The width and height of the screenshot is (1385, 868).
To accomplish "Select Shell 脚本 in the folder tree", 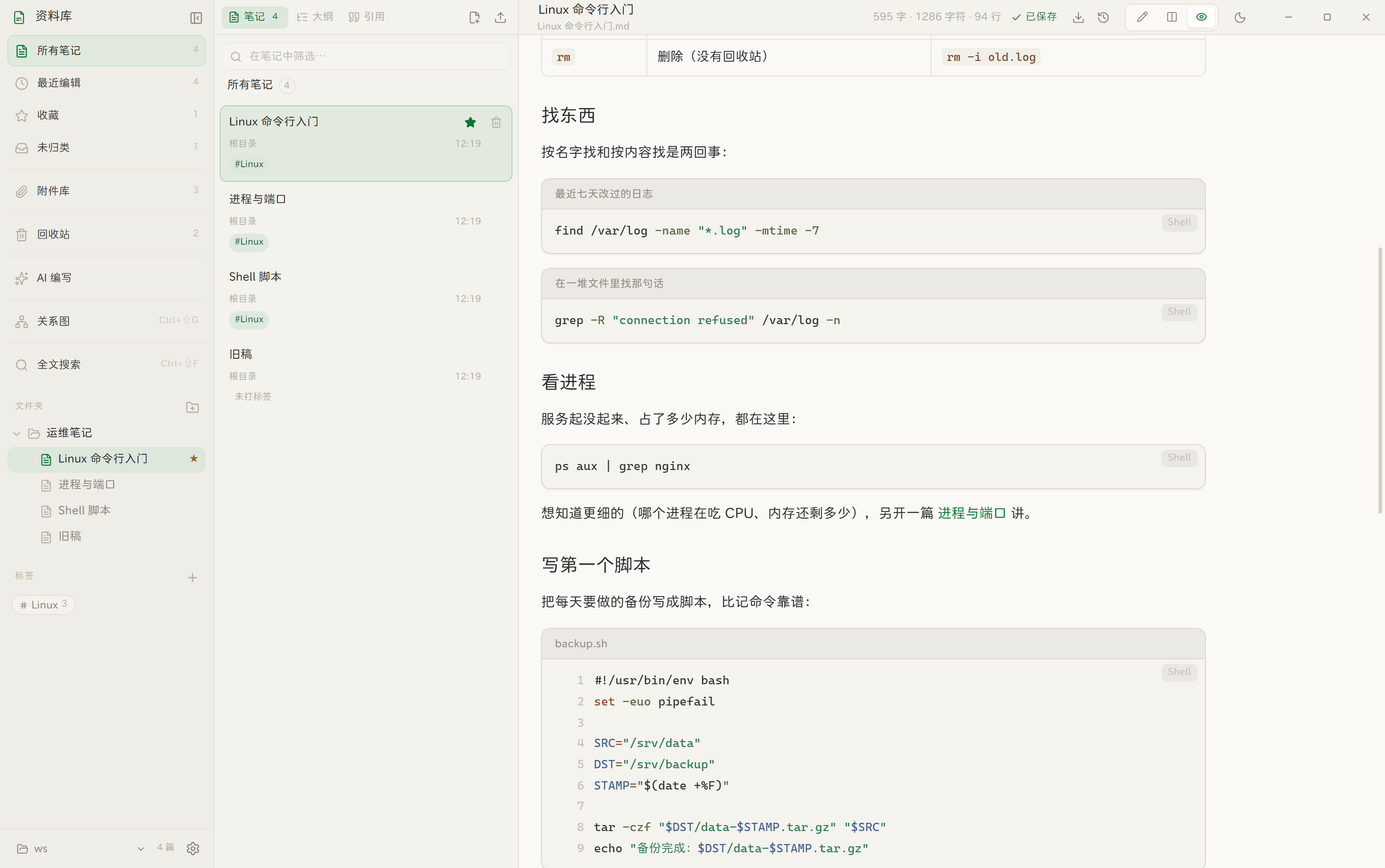I will 107,511.
